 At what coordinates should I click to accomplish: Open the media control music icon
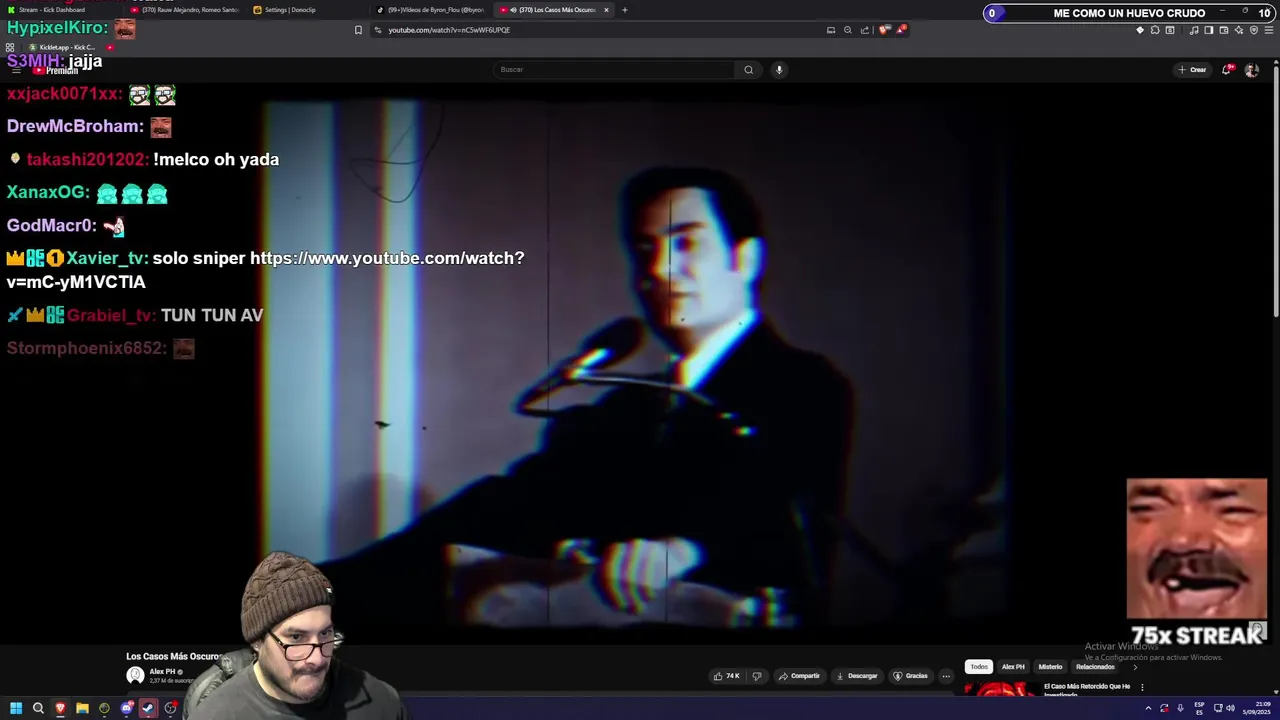(x=1194, y=30)
